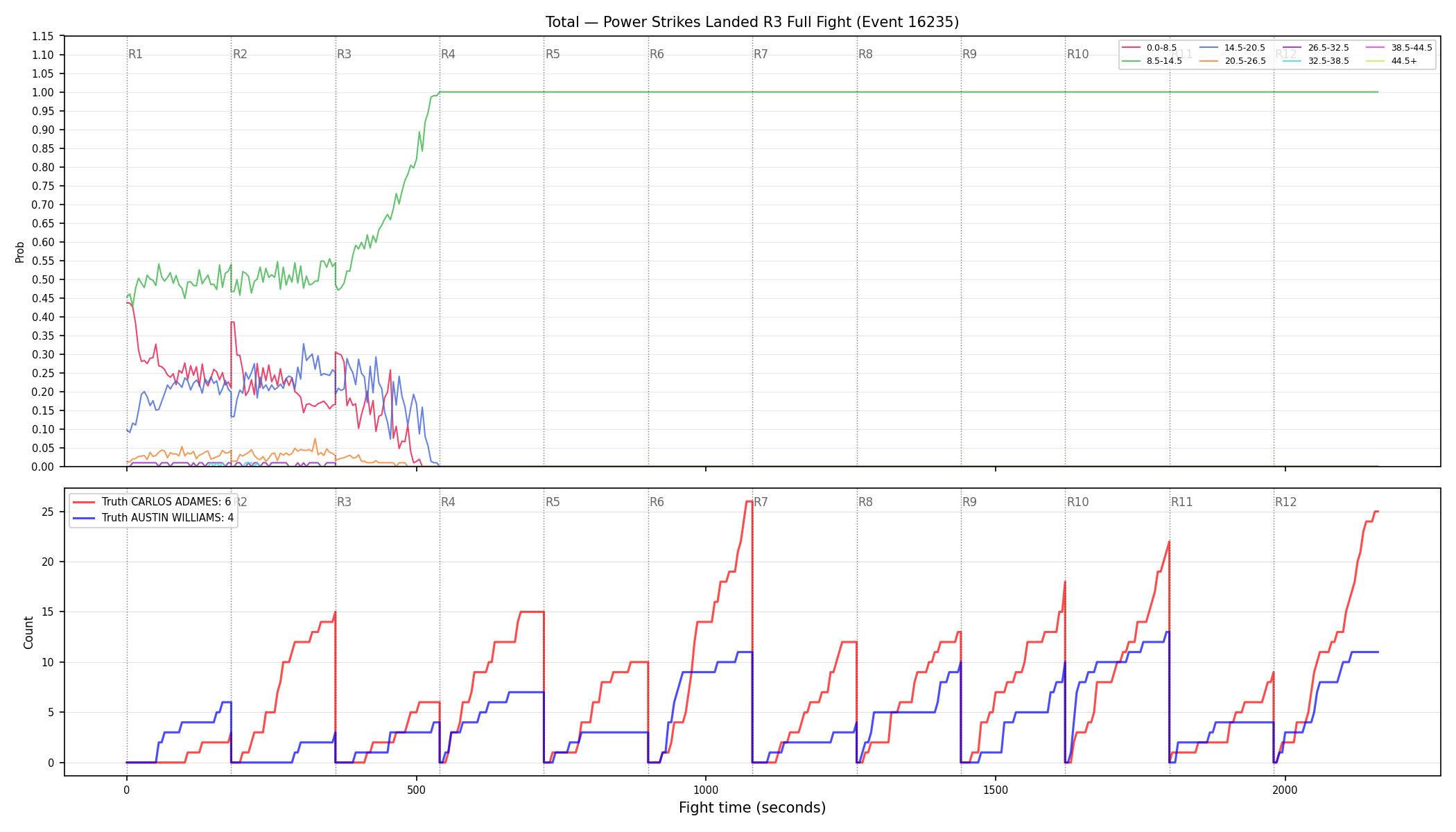Viewport: 1456px width, 832px height.
Task: Click the 25 tick on the Count axis
Action: (48, 512)
